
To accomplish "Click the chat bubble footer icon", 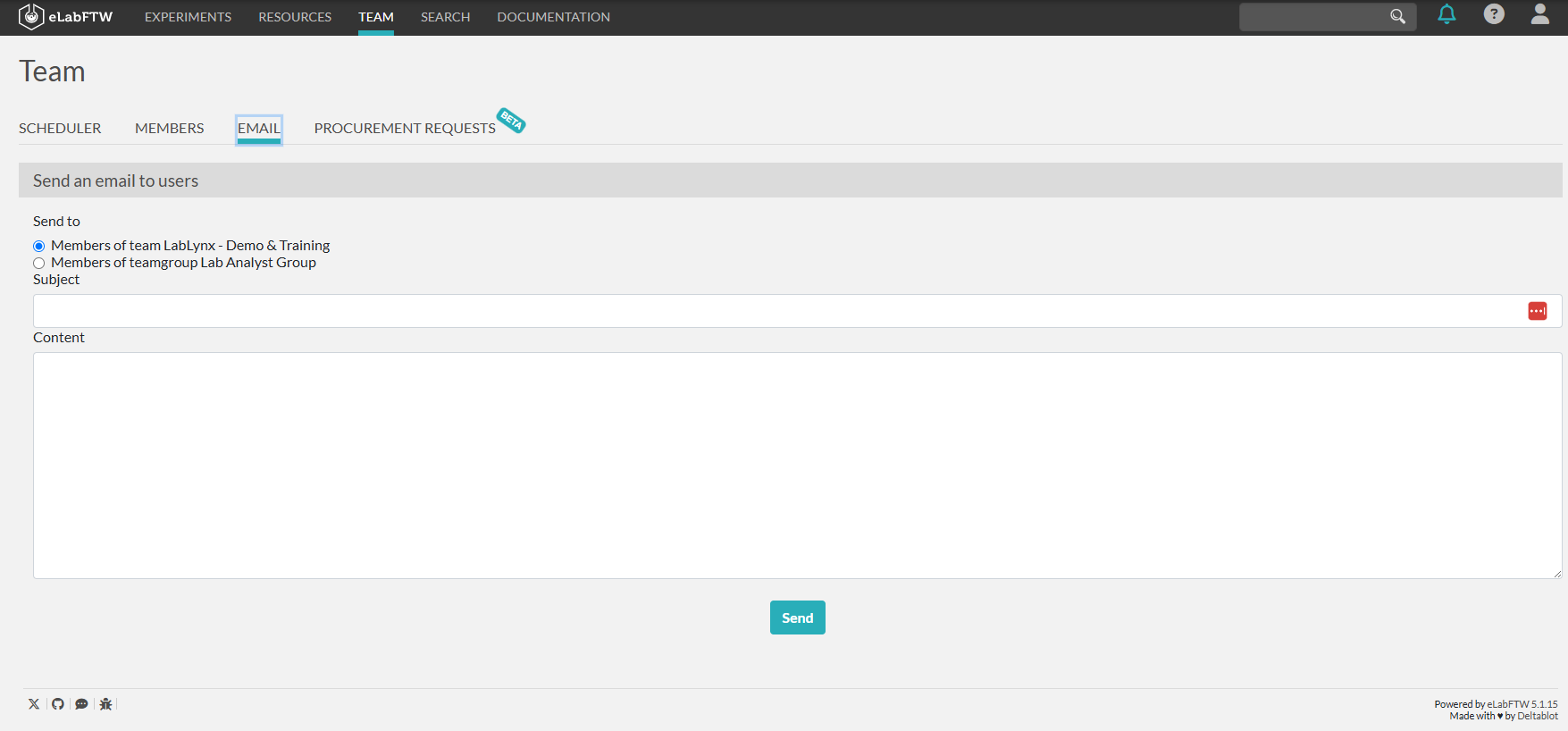I will pyautogui.click(x=81, y=704).
